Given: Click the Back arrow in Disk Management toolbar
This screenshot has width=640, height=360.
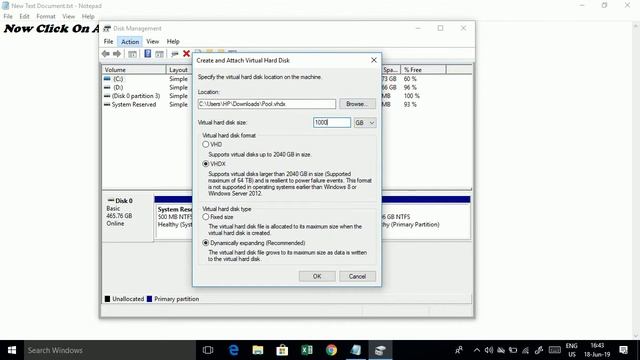Looking at the screenshot, I should (x=106, y=54).
